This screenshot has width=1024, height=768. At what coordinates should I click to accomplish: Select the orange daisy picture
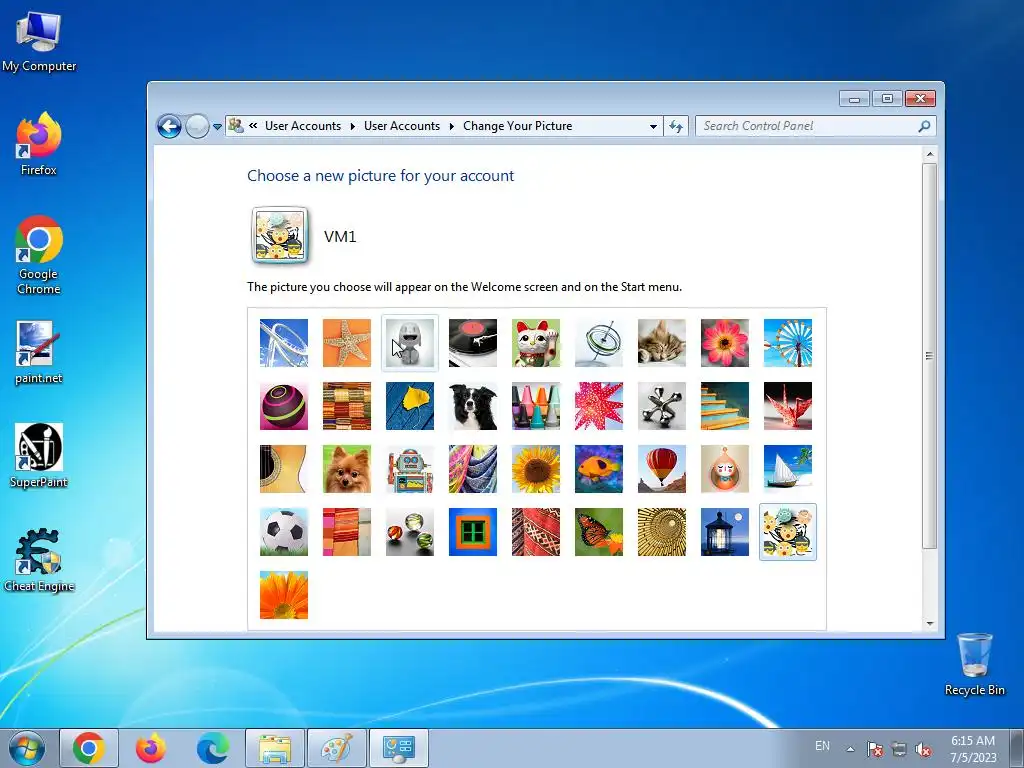tap(283, 595)
